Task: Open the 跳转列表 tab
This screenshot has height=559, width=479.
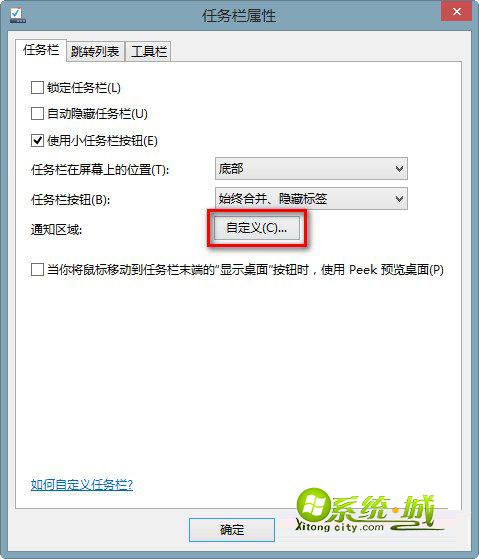Action: point(95,52)
